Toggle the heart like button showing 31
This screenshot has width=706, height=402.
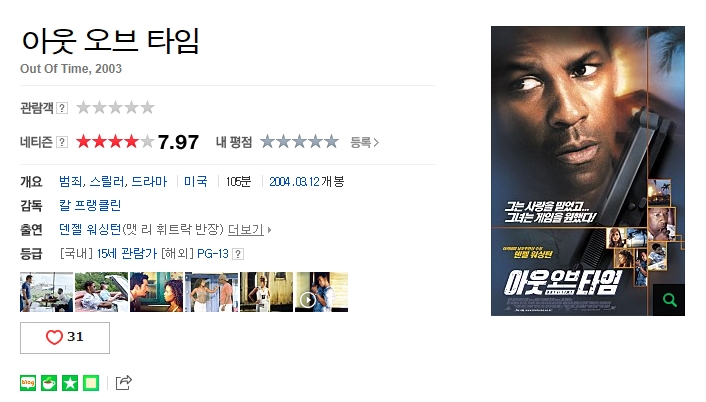click(65, 338)
